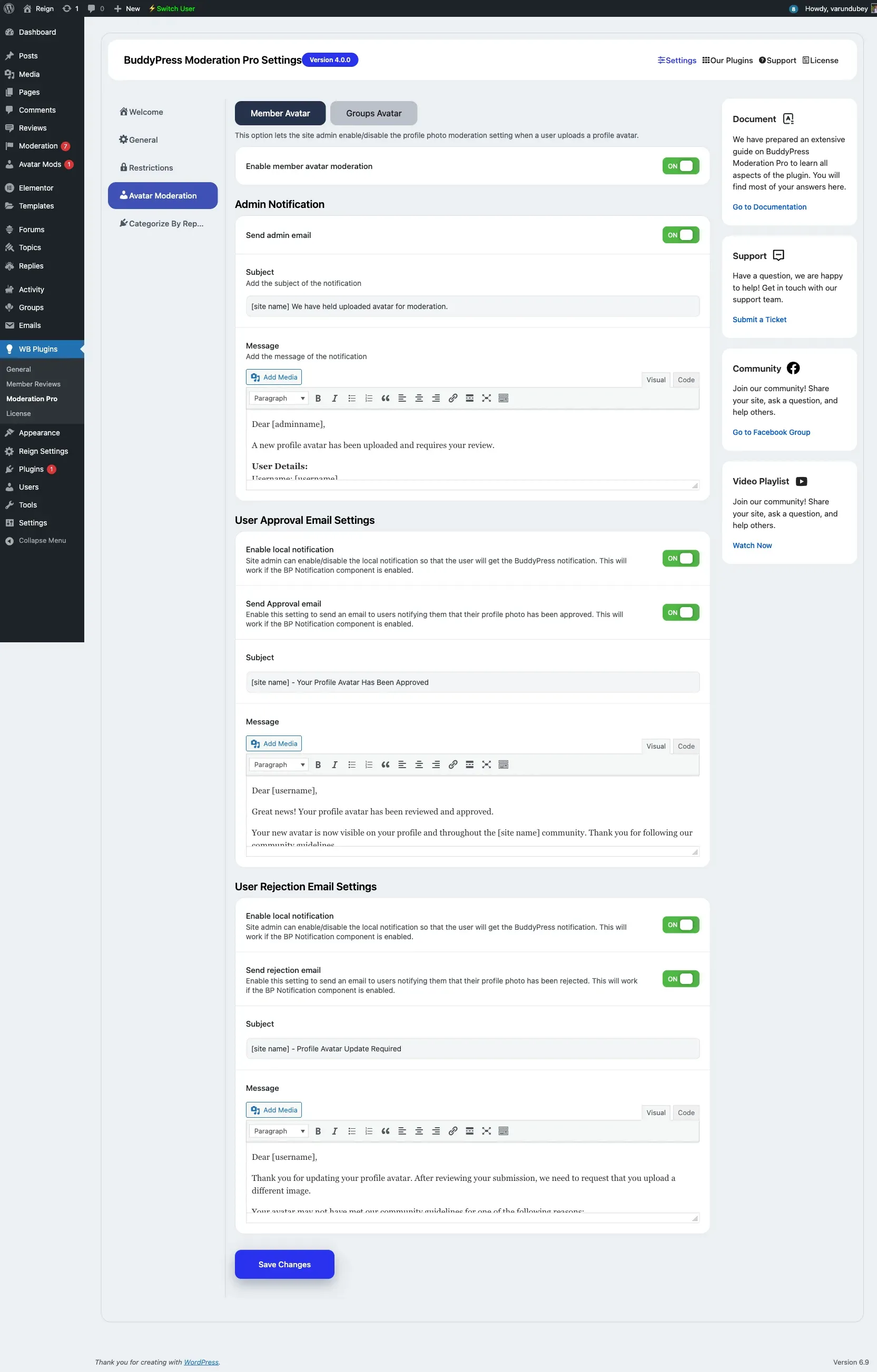877x1372 pixels.
Task: Show toolbar toggle in Admin Notification editor
Action: (x=504, y=398)
